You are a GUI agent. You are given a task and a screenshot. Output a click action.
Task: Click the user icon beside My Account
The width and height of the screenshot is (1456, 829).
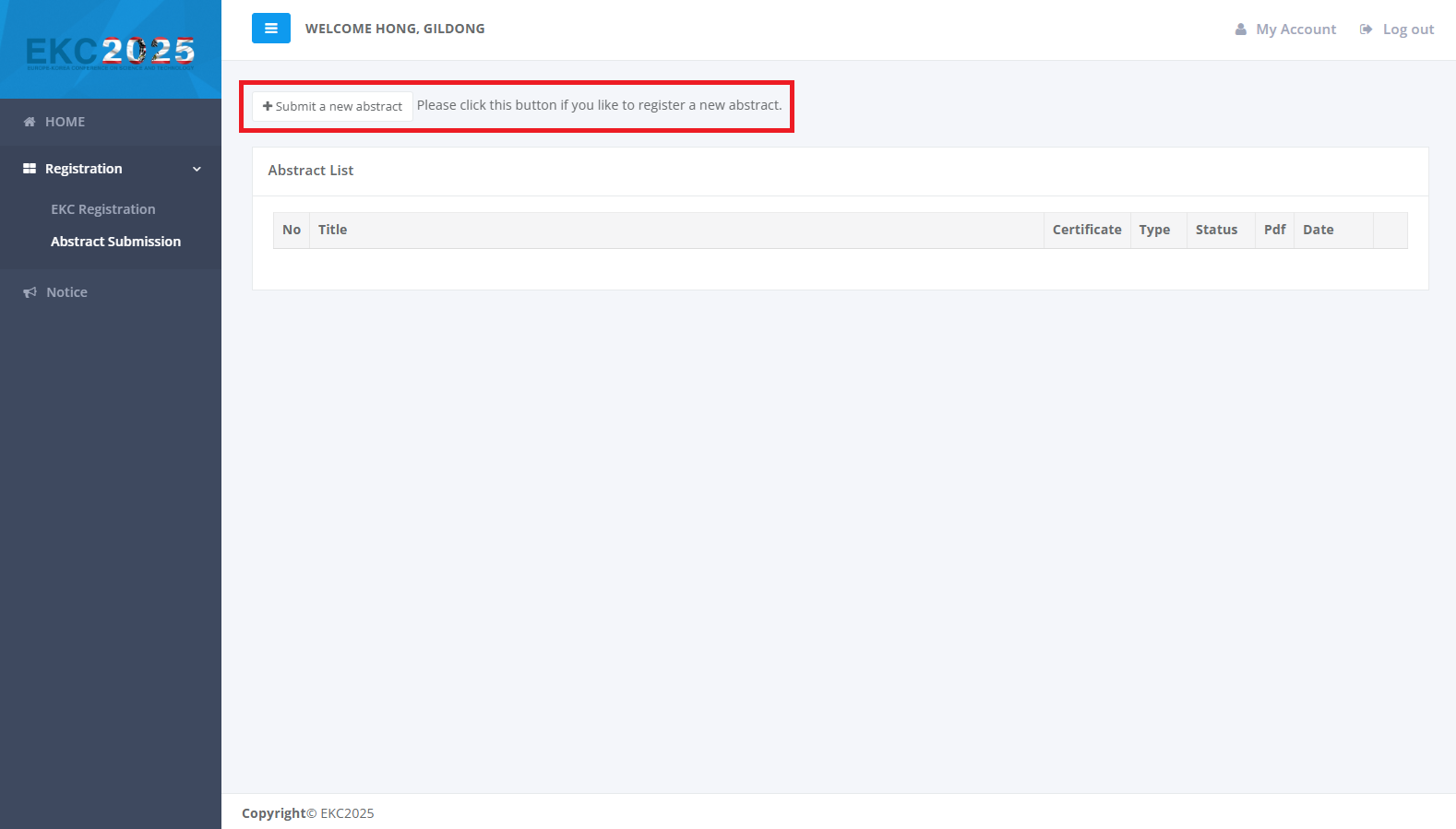click(1240, 30)
